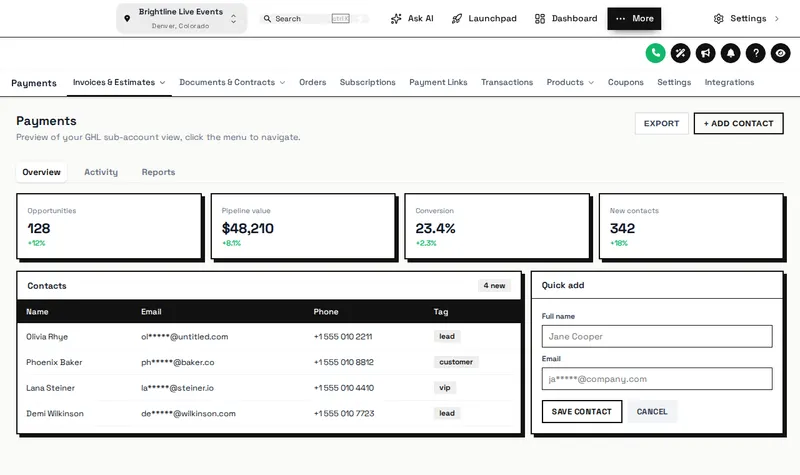The image size is (800, 475).
Task: Focus the Email input in Quick add
Action: [657, 379]
